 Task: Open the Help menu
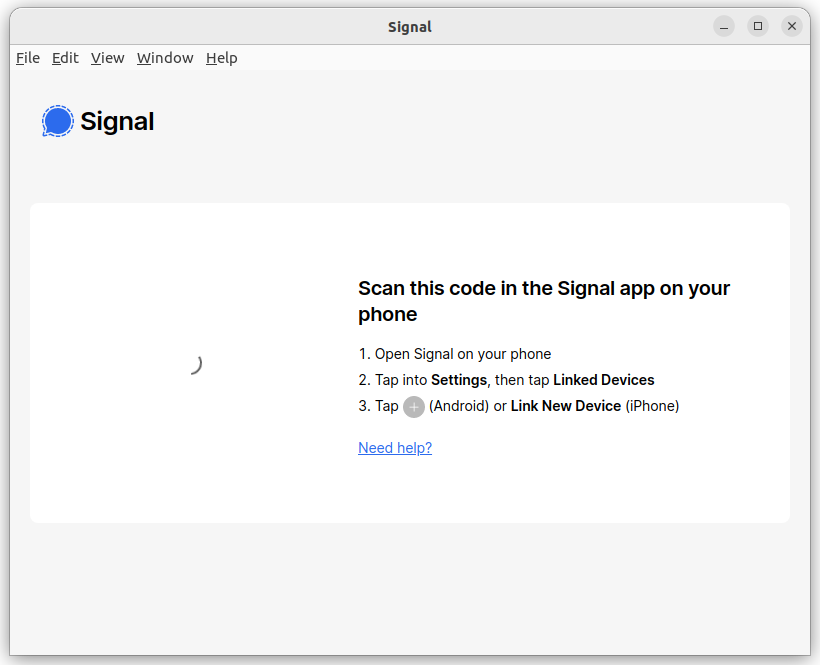221,58
